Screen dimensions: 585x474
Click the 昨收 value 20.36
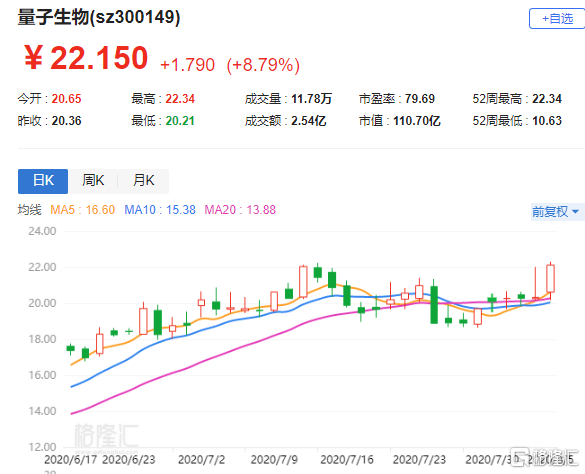click(x=66, y=121)
